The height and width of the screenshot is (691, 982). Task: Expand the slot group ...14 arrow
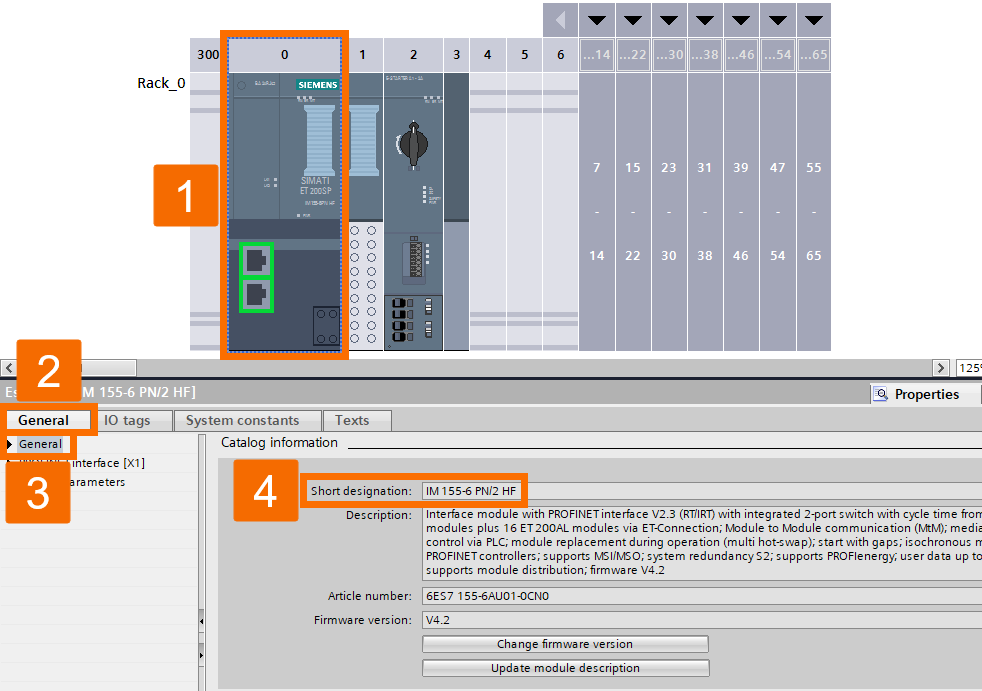coord(597,20)
